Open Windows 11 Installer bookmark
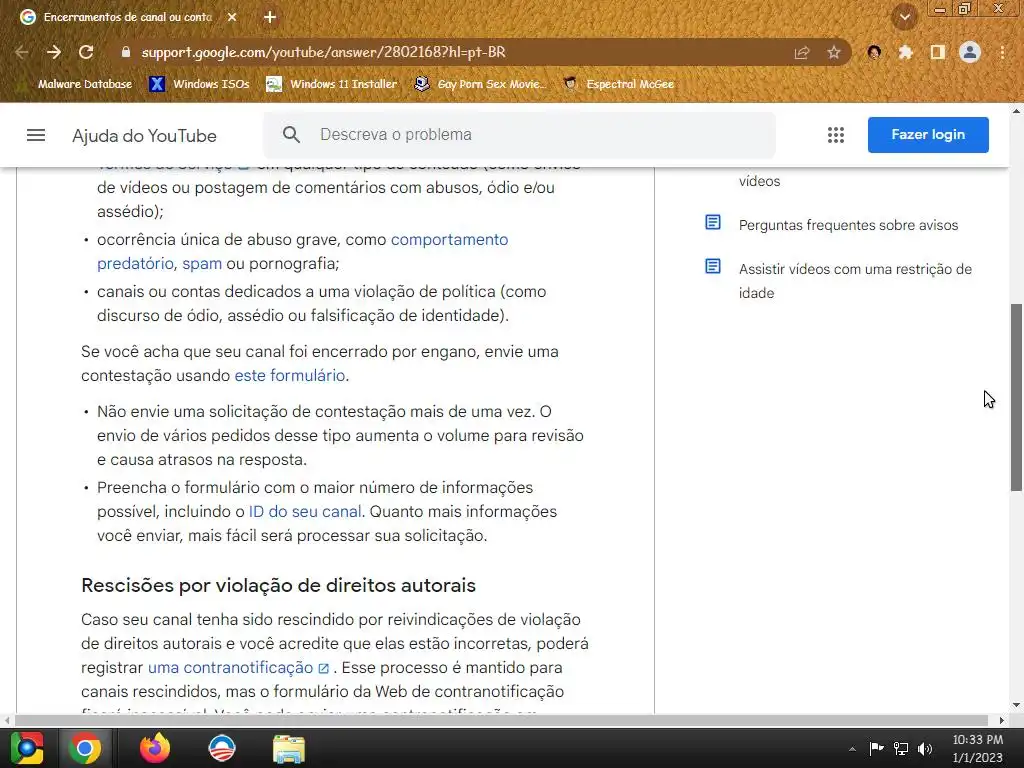Screen dimensions: 1024x768 [x=332, y=84]
